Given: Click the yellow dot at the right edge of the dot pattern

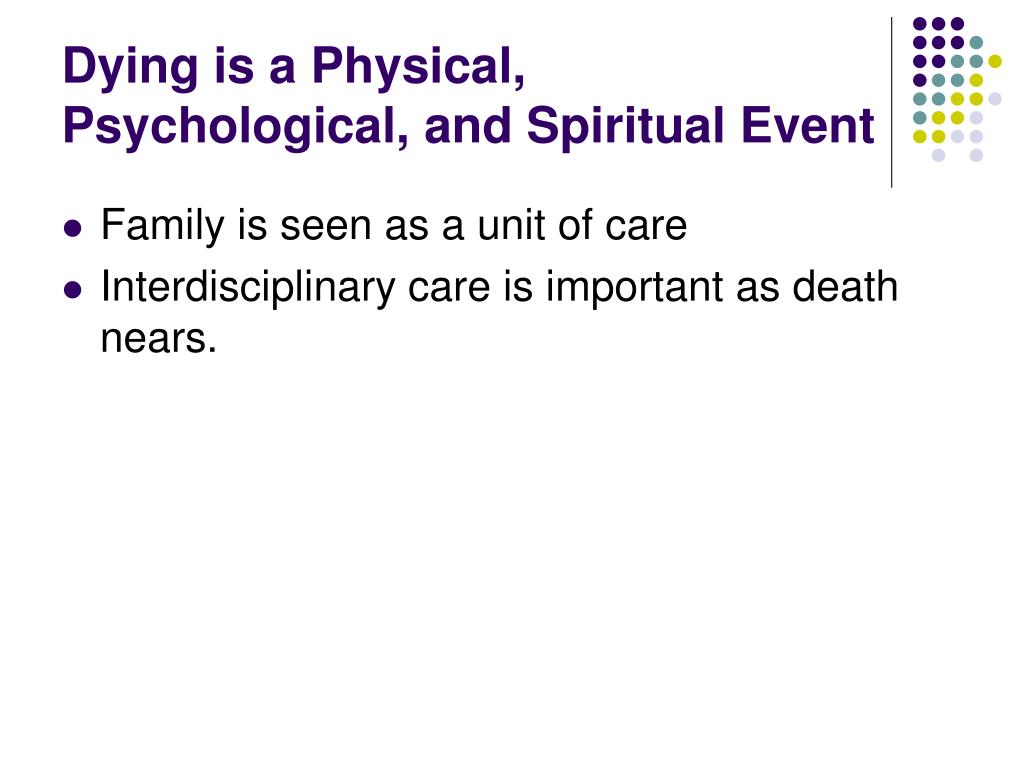Looking at the screenshot, I should click(x=995, y=61).
